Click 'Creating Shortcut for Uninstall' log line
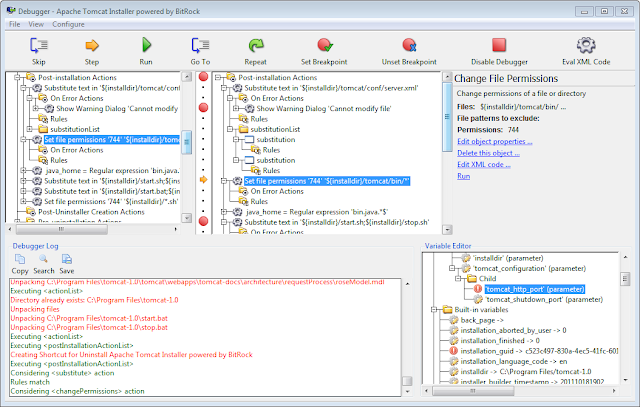The width and height of the screenshot is (640, 407). (x=131, y=355)
